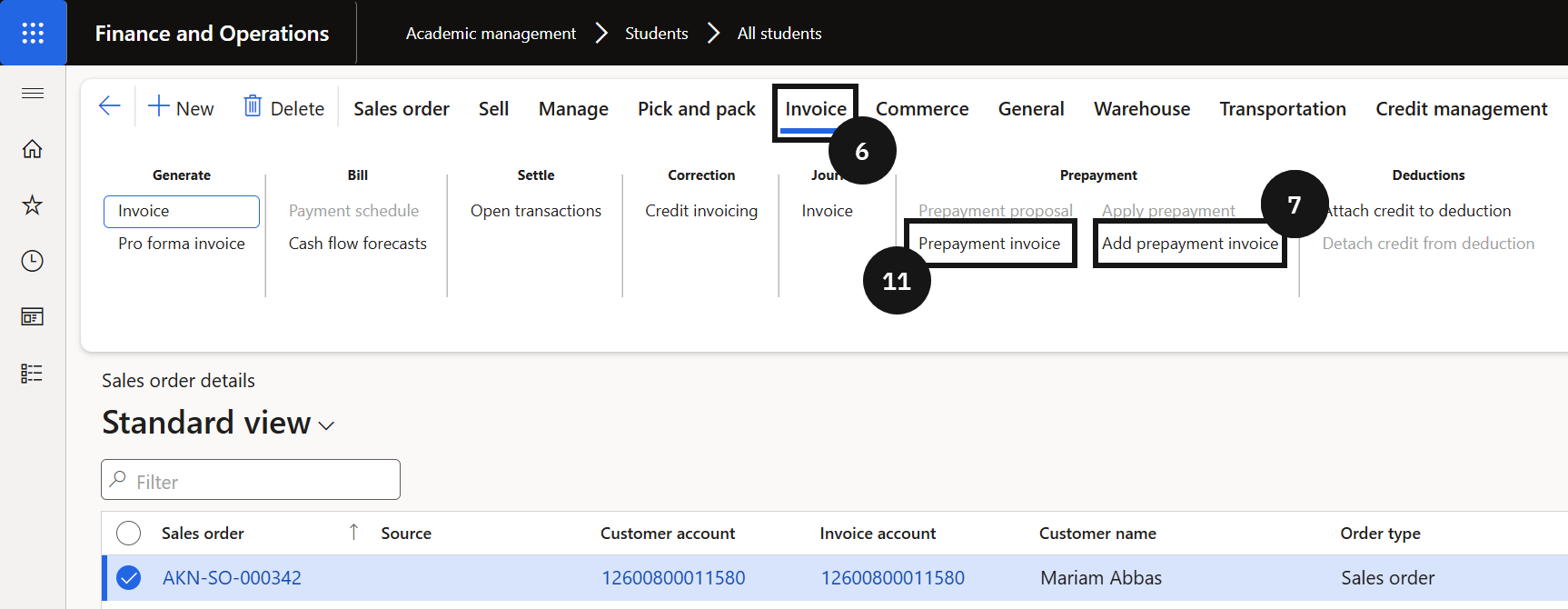The image size is (1568, 609).
Task: Click Invoice under Generate group
Action: [x=182, y=211]
